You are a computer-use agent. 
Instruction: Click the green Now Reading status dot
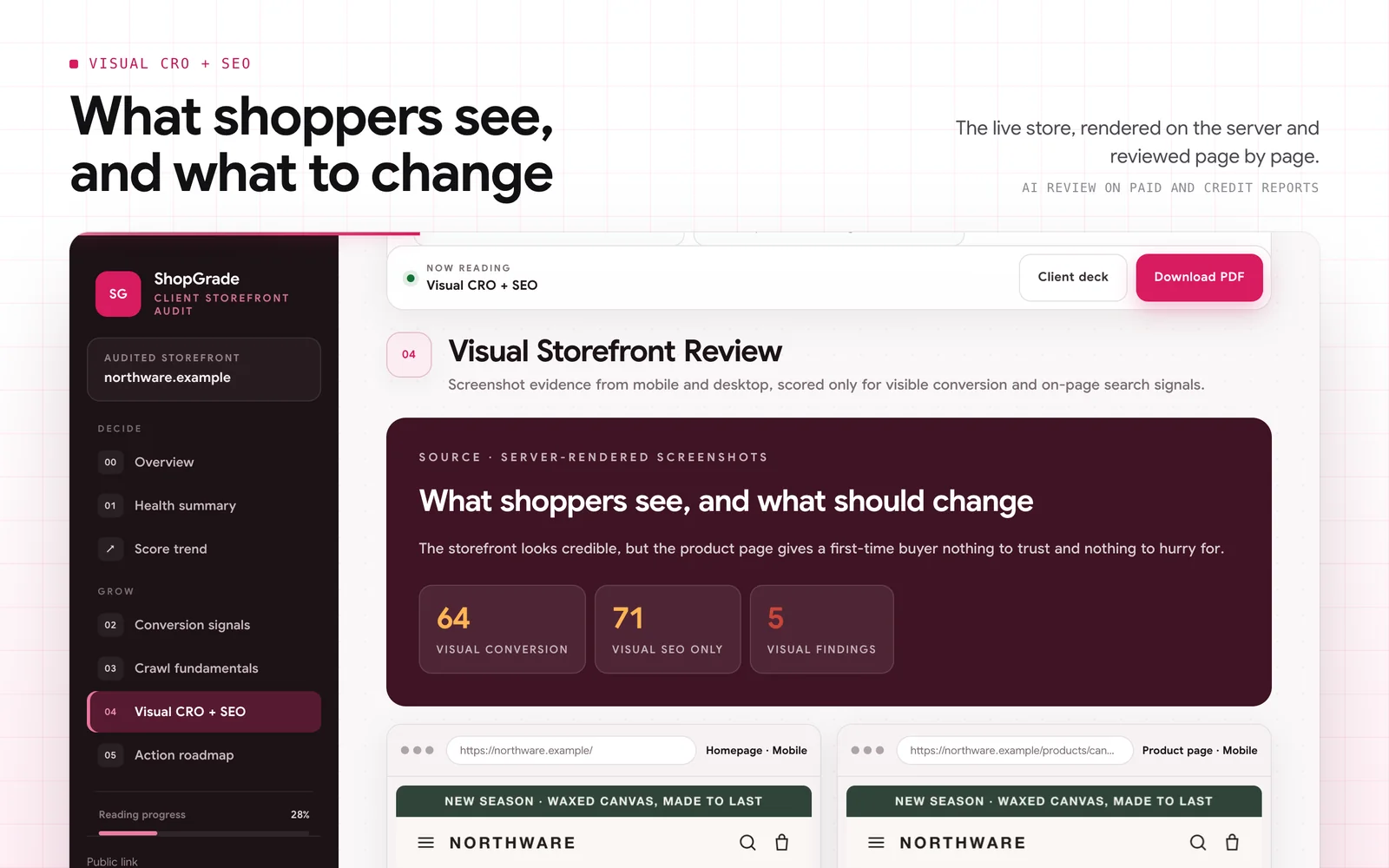pos(411,278)
